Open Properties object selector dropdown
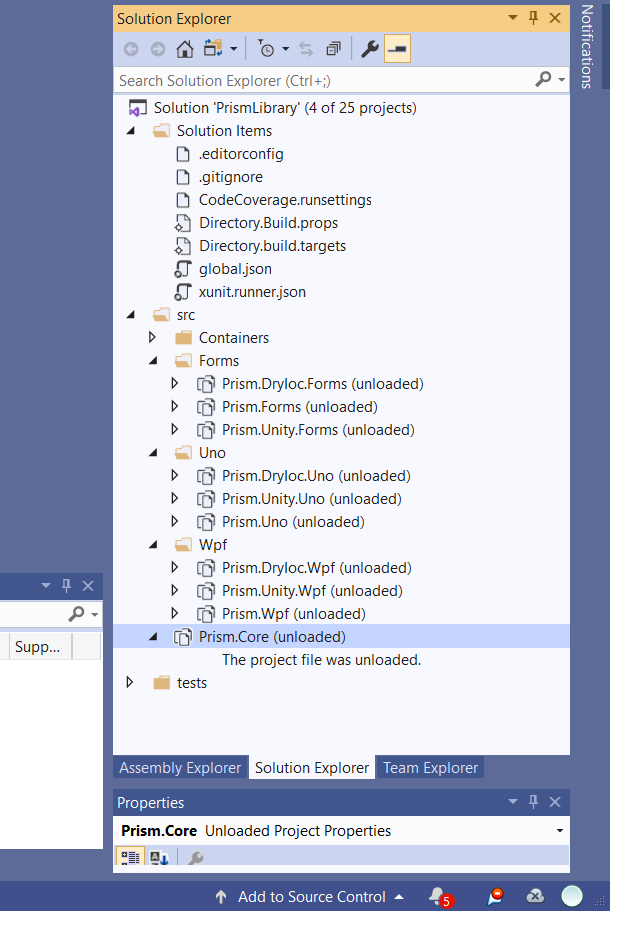Image resolution: width=644 pixels, height=948 pixels. click(x=560, y=830)
